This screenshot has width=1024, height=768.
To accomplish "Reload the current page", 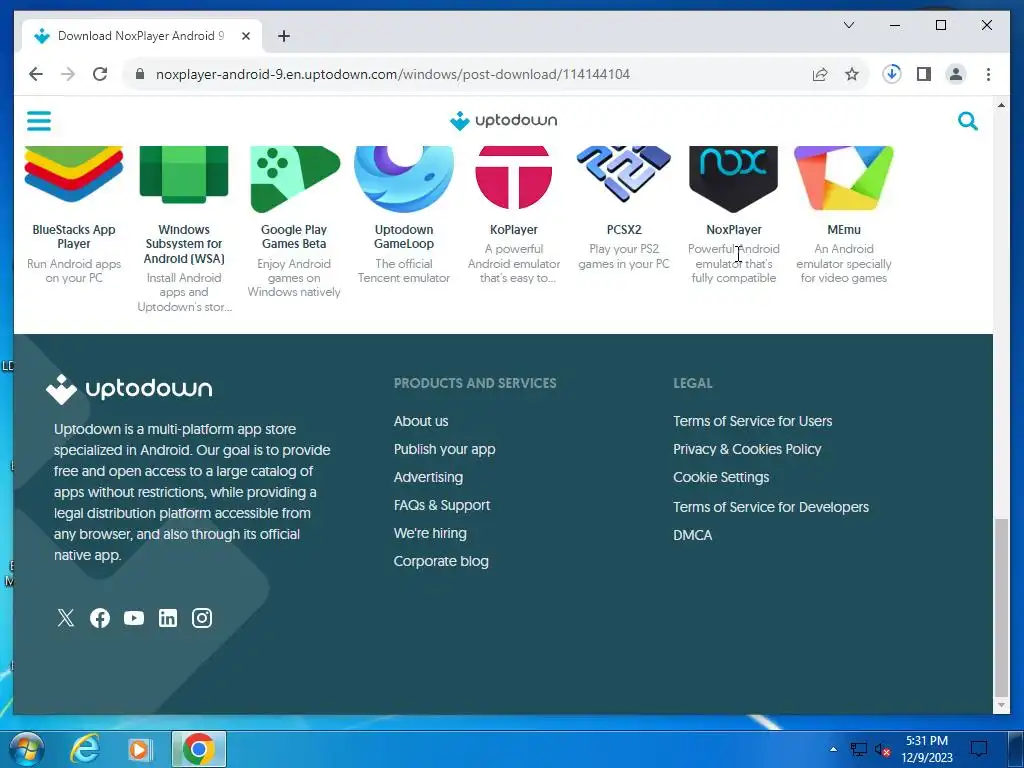I will (100, 74).
